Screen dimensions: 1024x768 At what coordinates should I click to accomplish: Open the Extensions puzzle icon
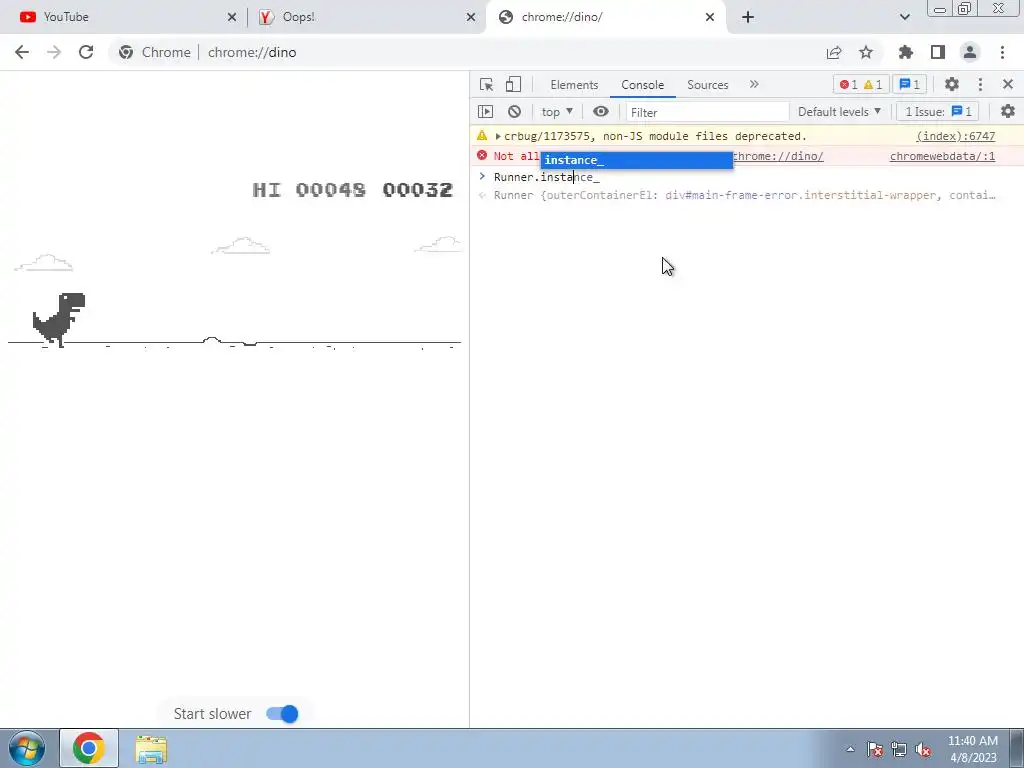click(906, 52)
